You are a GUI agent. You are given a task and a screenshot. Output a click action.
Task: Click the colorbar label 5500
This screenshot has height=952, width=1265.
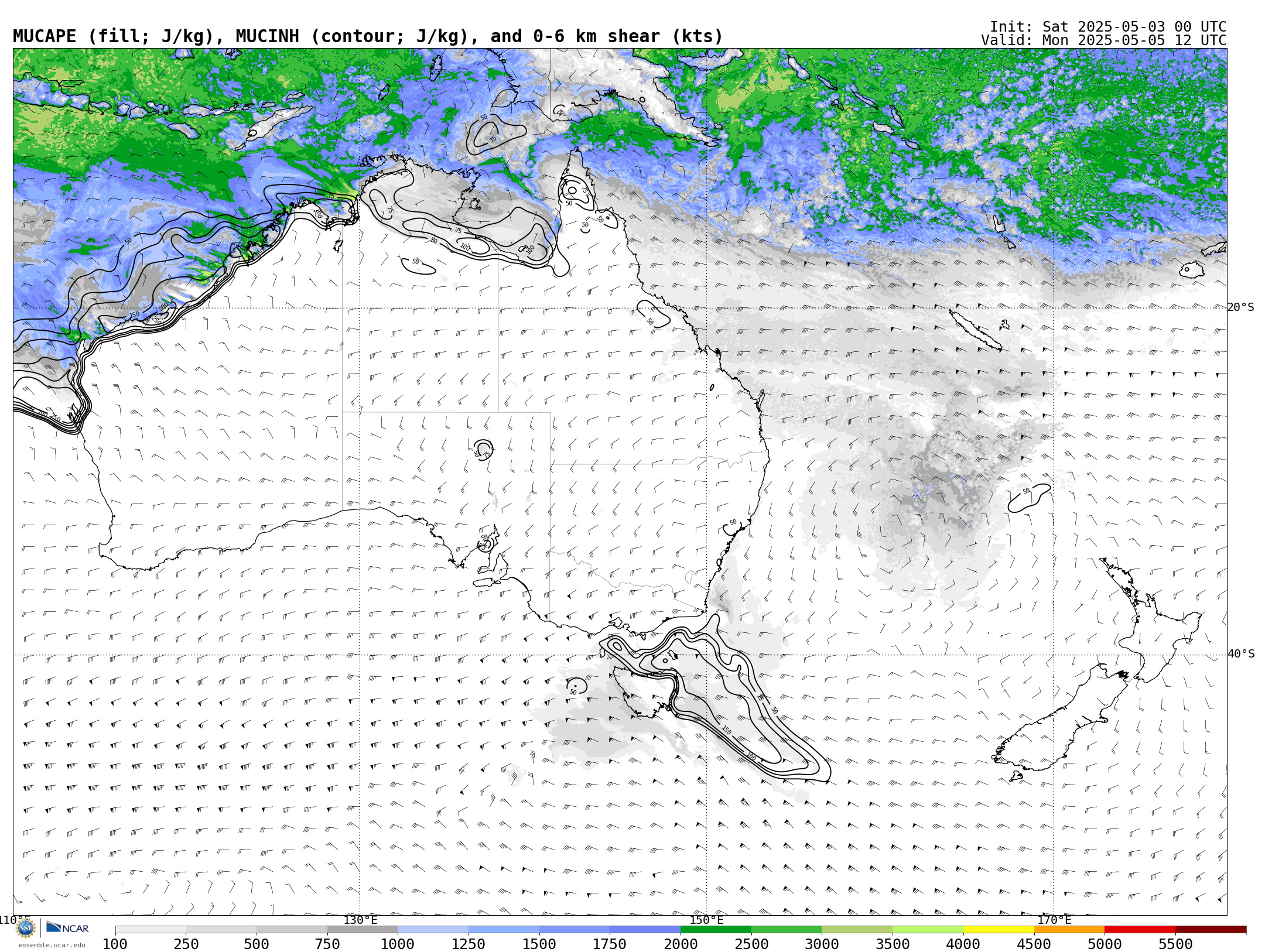pos(1175,944)
